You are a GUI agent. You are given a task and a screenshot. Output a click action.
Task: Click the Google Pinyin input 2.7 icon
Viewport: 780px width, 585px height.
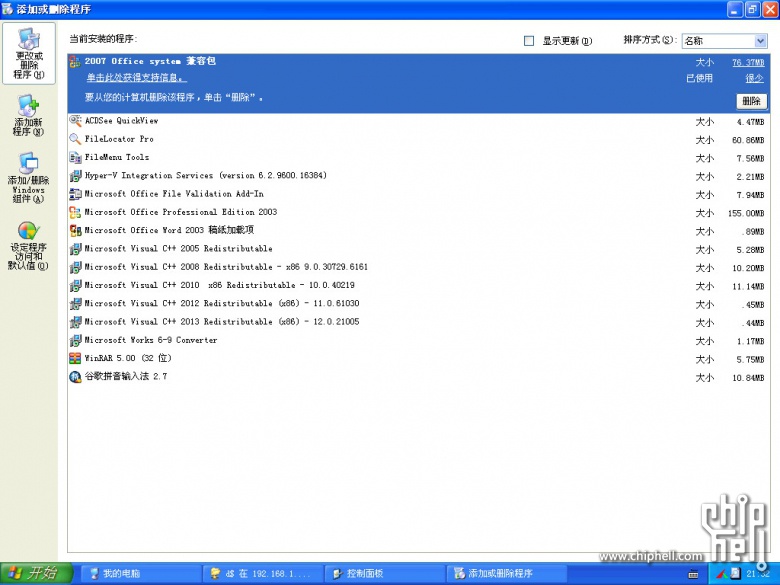coord(75,377)
